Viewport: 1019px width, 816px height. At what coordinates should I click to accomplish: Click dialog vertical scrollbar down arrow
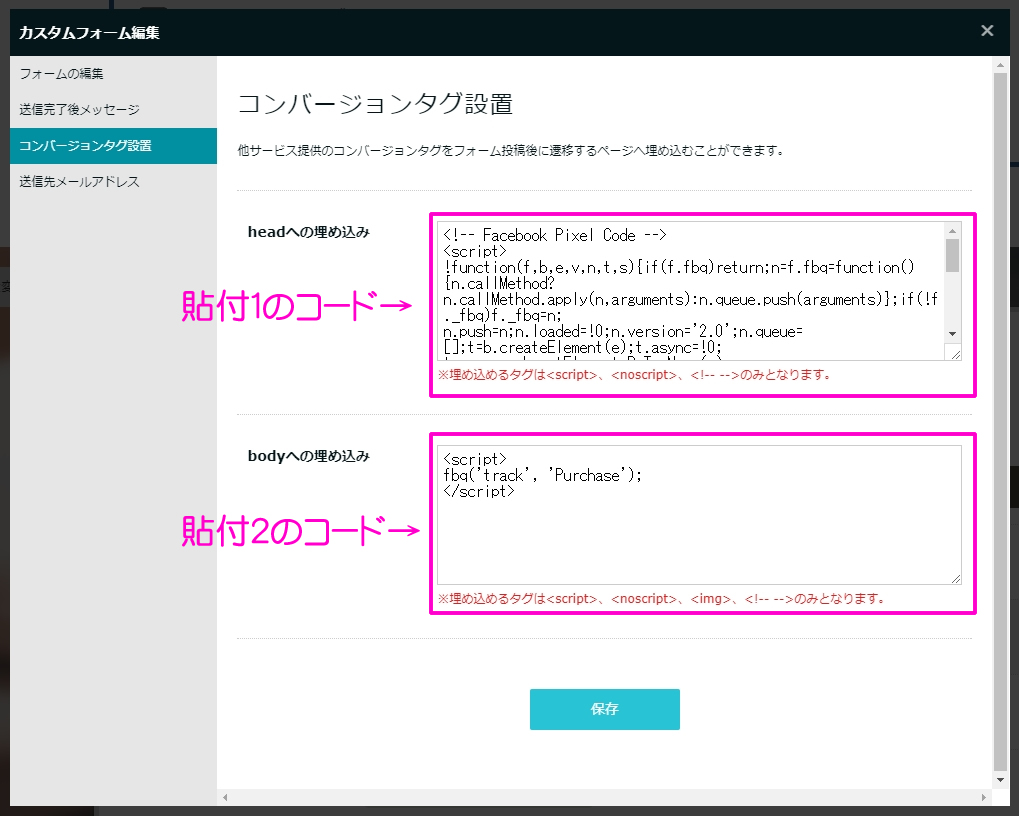point(1001,779)
